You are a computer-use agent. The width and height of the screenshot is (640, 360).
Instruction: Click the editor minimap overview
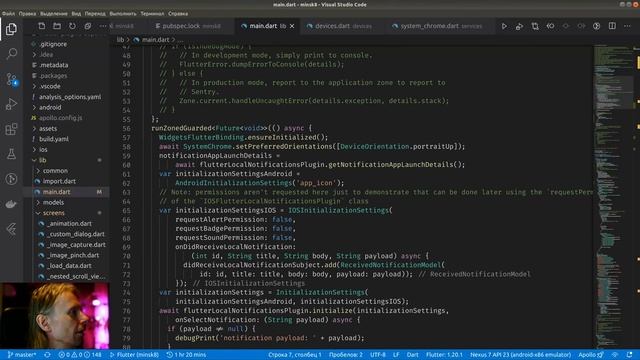click(x=612, y=196)
